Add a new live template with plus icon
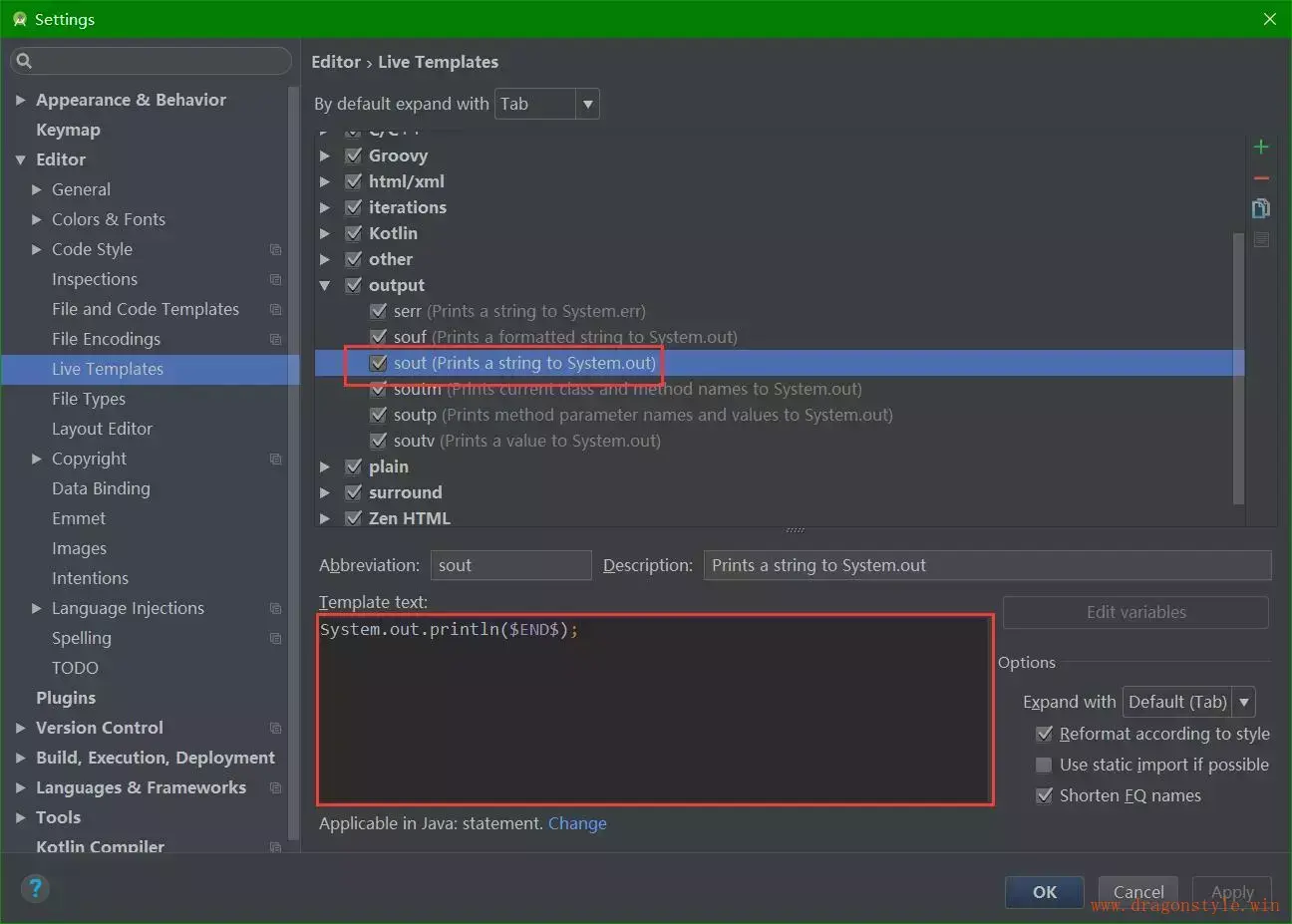 tap(1261, 147)
